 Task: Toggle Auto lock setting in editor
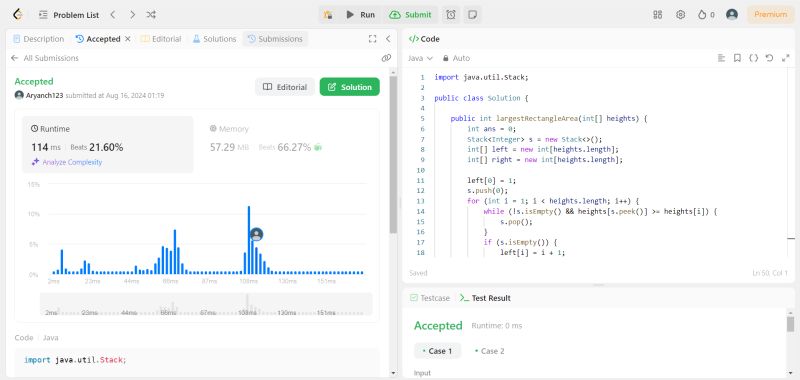(x=457, y=58)
